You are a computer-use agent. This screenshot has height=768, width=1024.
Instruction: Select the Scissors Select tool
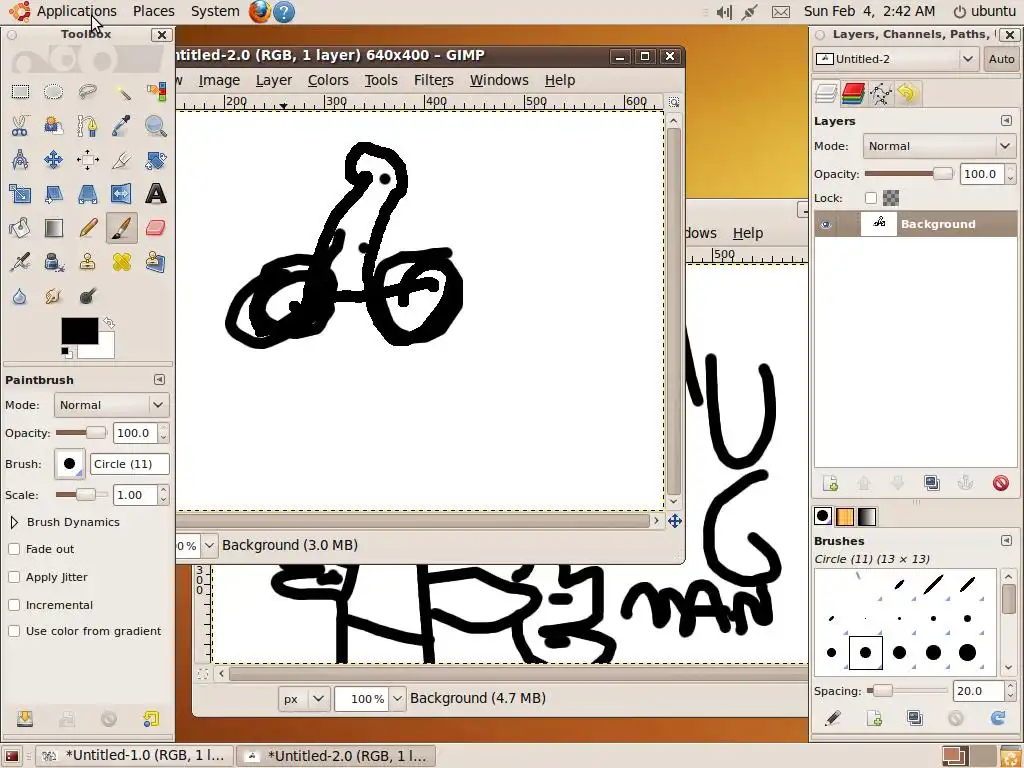tap(20, 125)
